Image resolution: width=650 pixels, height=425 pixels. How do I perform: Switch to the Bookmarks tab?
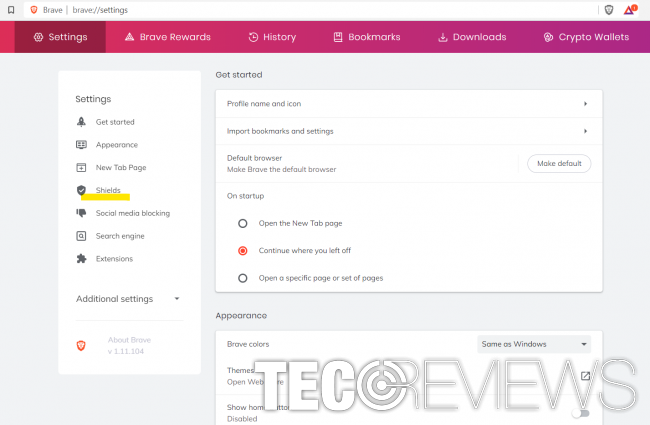pos(367,37)
